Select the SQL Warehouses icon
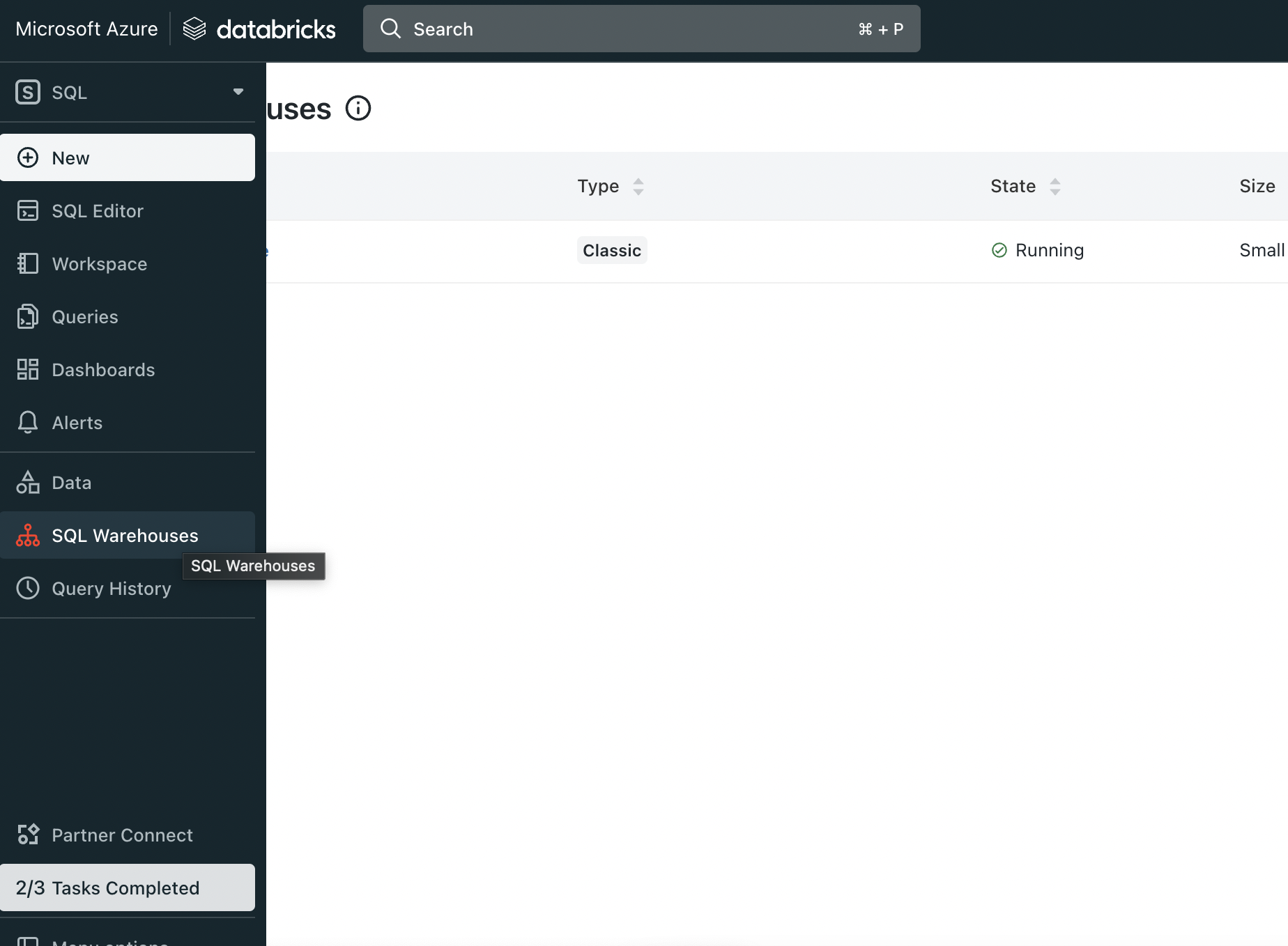The image size is (1288, 946). click(x=28, y=535)
